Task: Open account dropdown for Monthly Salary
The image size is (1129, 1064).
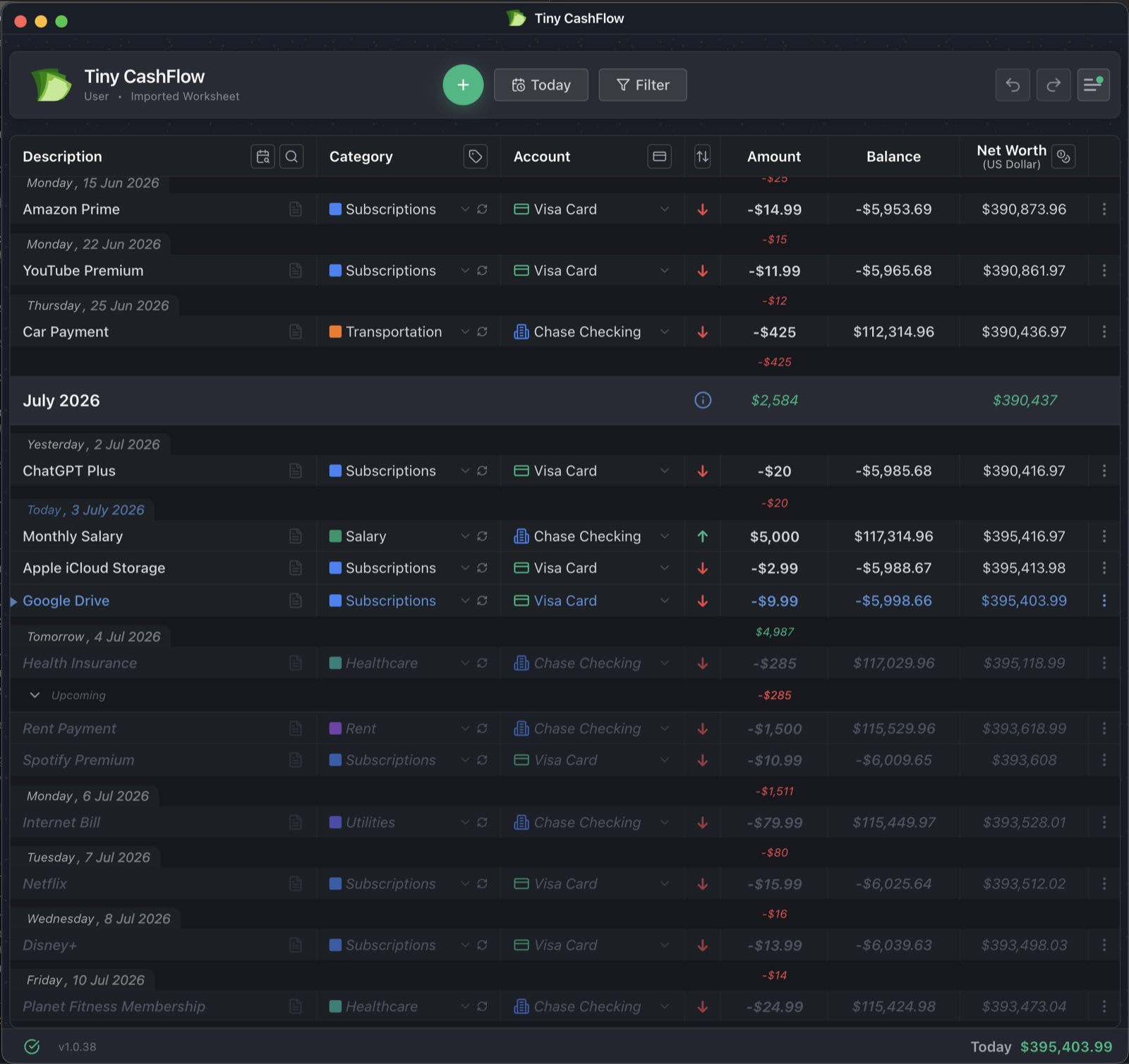Action: 665,536
